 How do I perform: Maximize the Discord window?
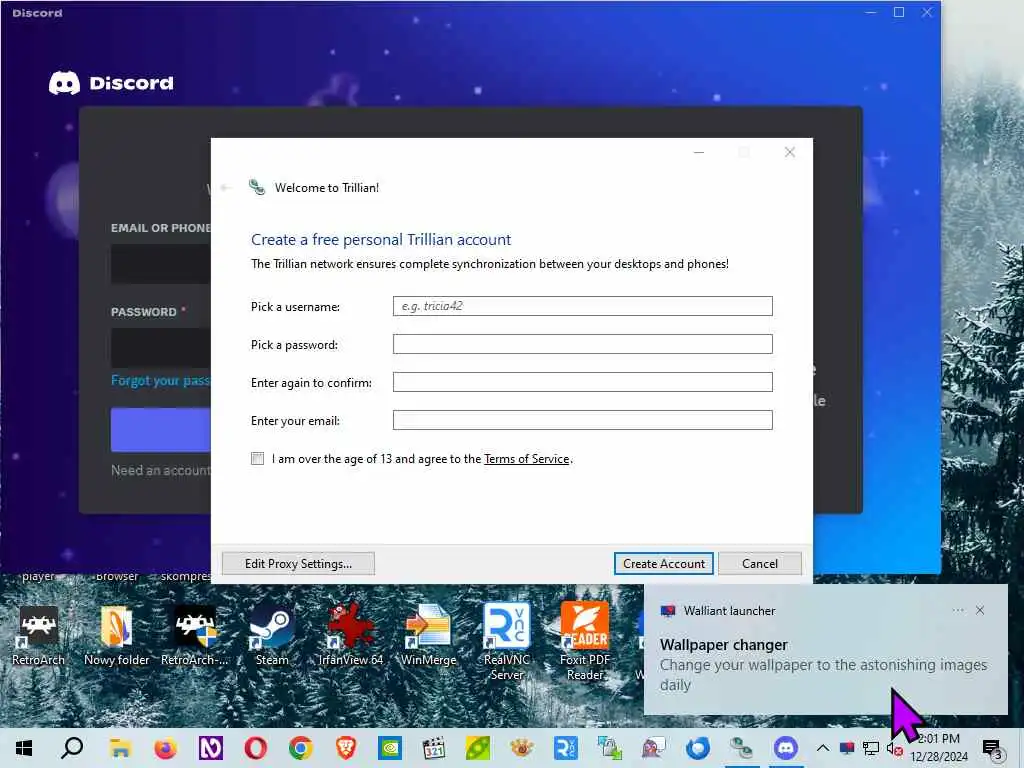[899, 12]
